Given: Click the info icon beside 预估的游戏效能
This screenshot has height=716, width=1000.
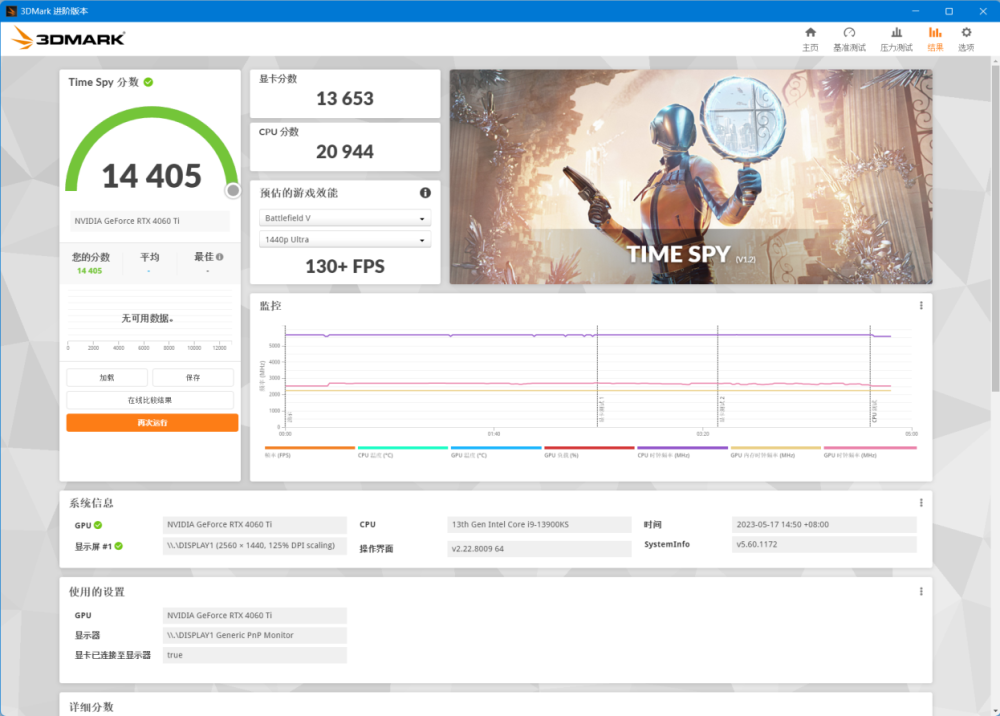Looking at the screenshot, I should tap(425, 193).
